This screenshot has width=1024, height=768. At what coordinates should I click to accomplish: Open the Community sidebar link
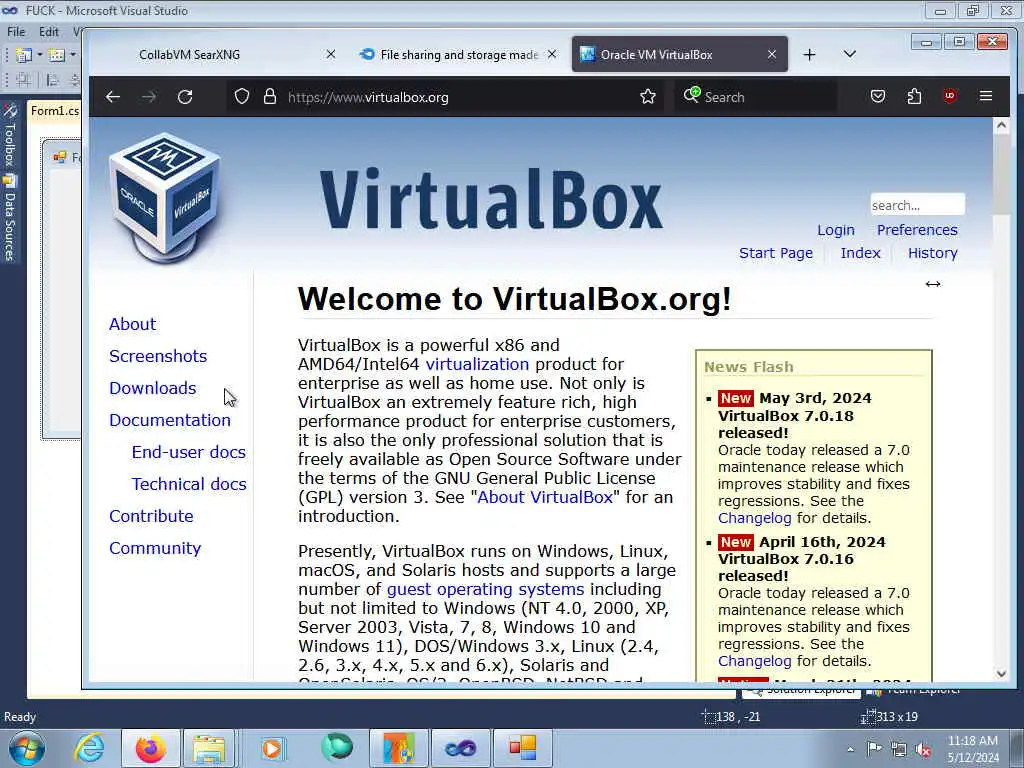(155, 548)
